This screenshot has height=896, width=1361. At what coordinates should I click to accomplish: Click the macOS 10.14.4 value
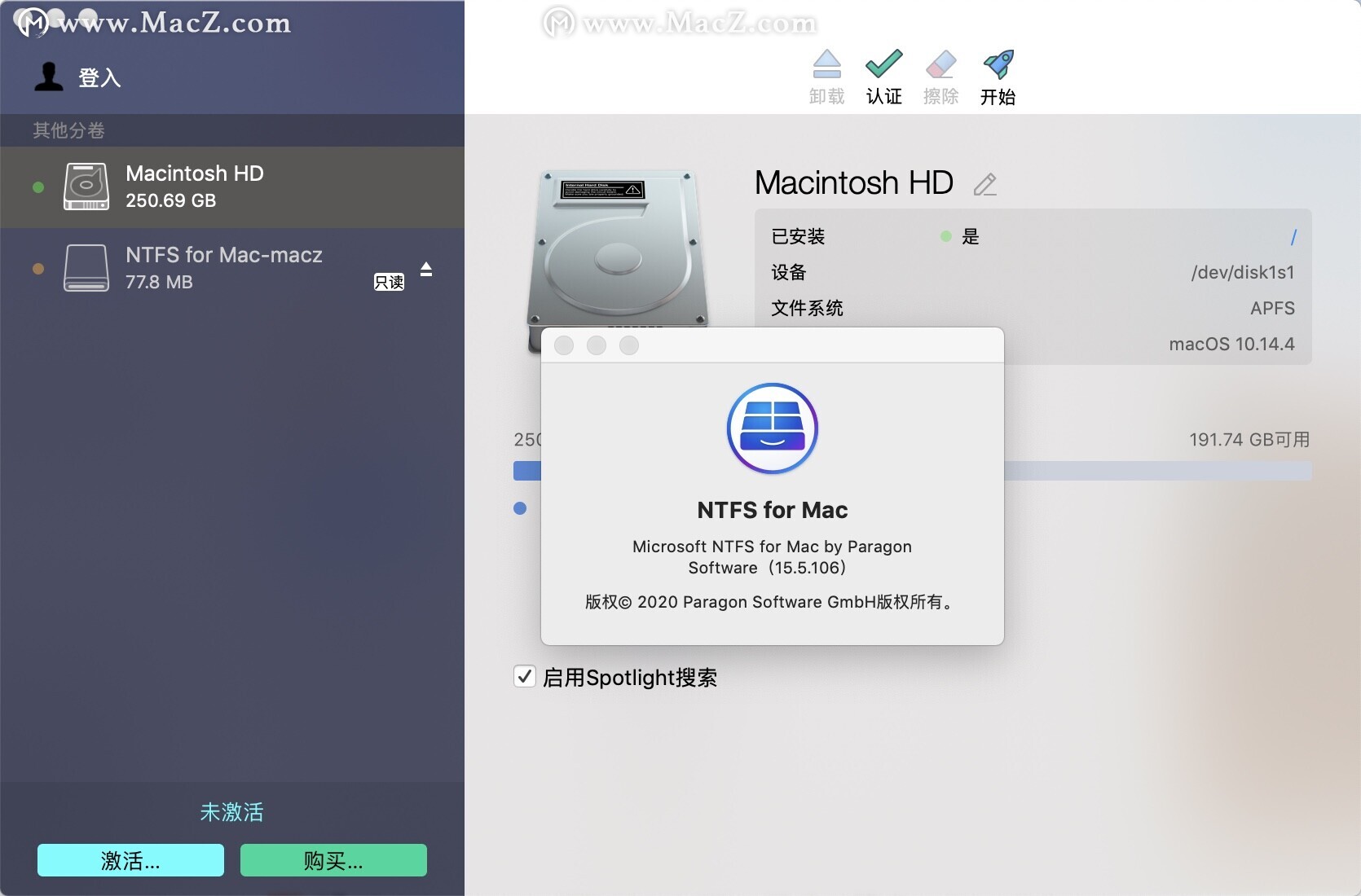point(1231,344)
